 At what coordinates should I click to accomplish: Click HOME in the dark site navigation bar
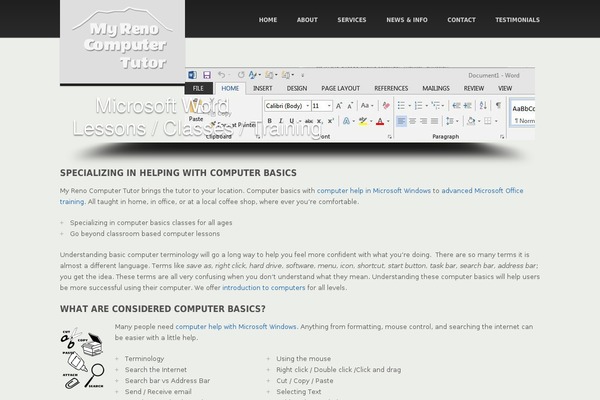pyautogui.click(x=267, y=20)
